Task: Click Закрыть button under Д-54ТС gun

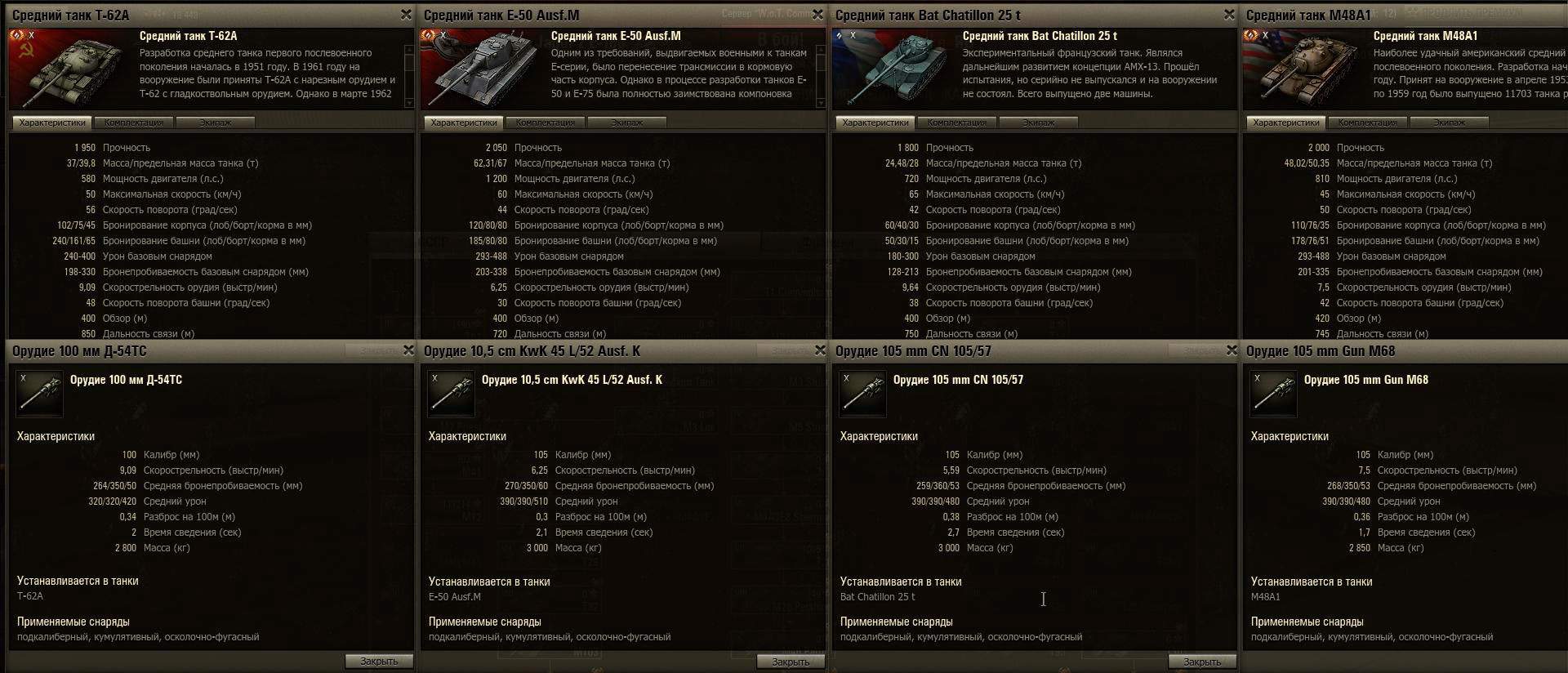Action: point(379,662)
